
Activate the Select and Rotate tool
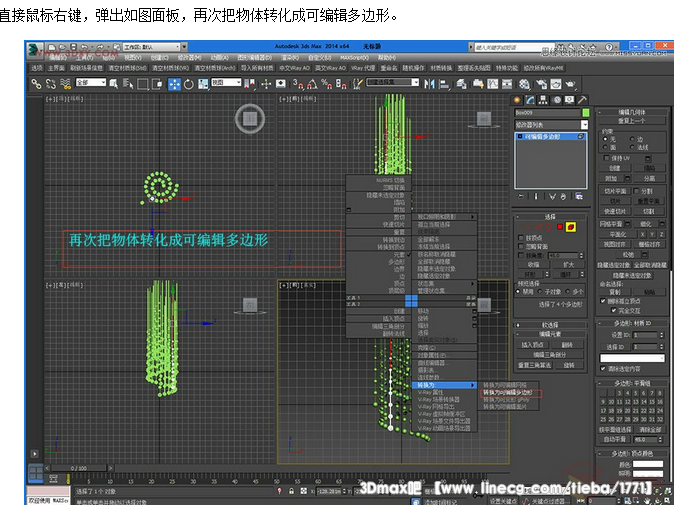point(188,84)
